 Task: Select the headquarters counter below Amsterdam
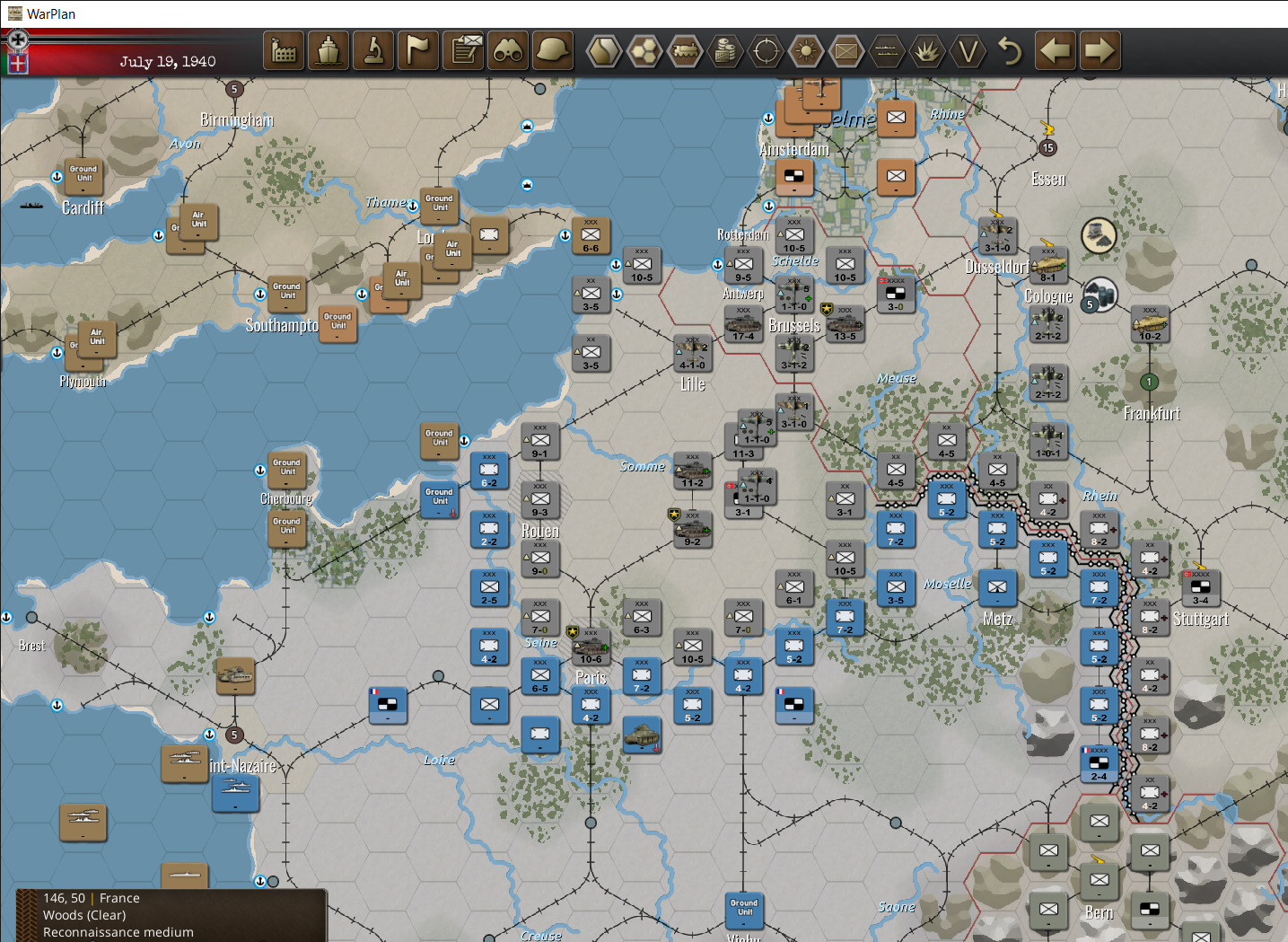point(794,177)
